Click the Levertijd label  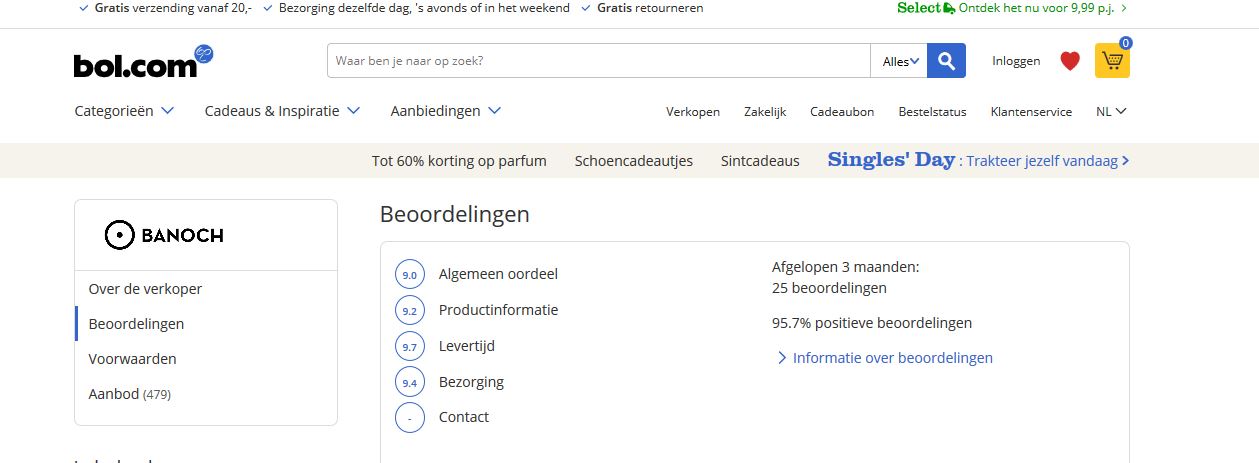[x=467, y=346]
